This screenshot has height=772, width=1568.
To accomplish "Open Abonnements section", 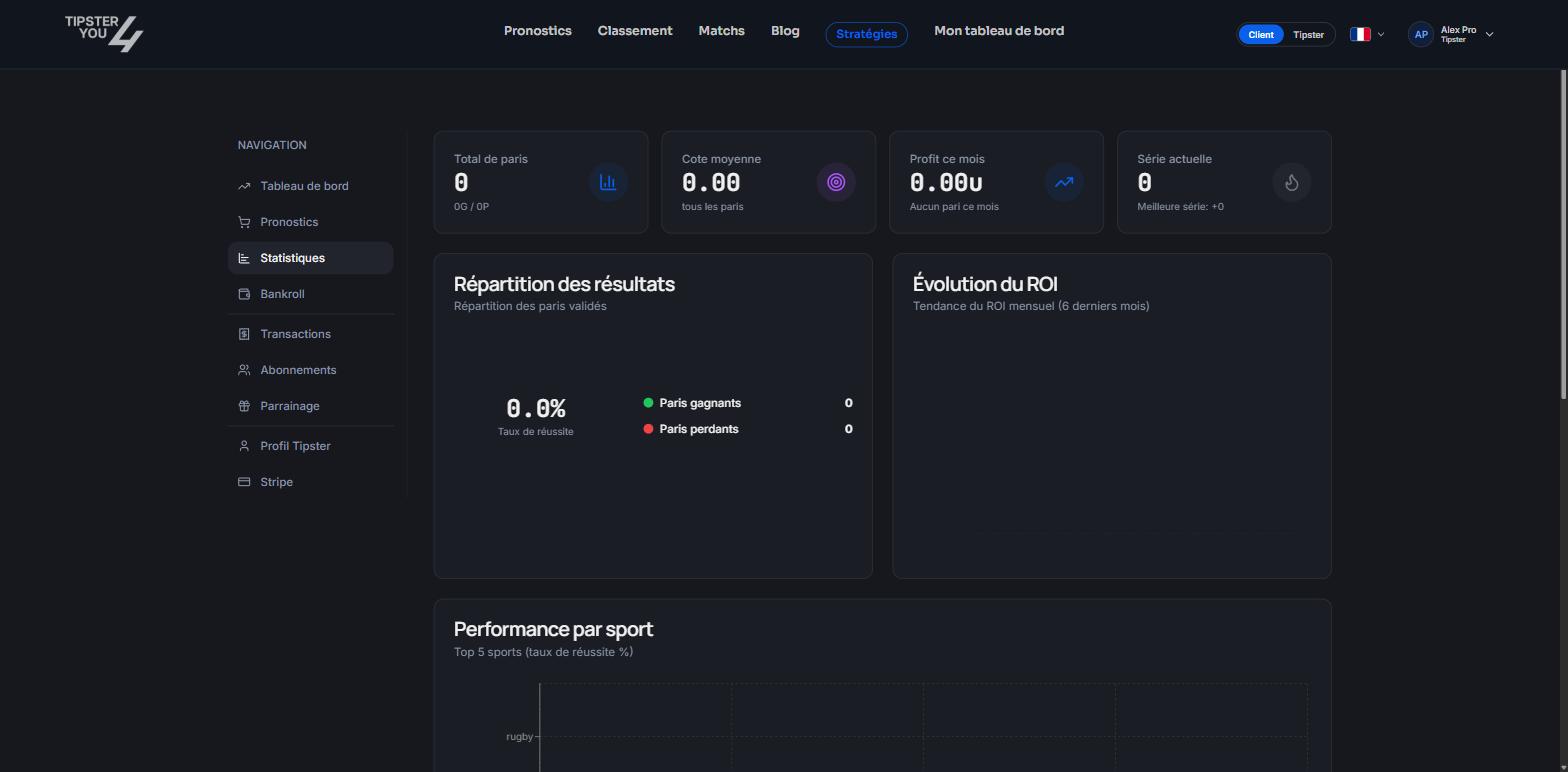I will coord(310,370).
